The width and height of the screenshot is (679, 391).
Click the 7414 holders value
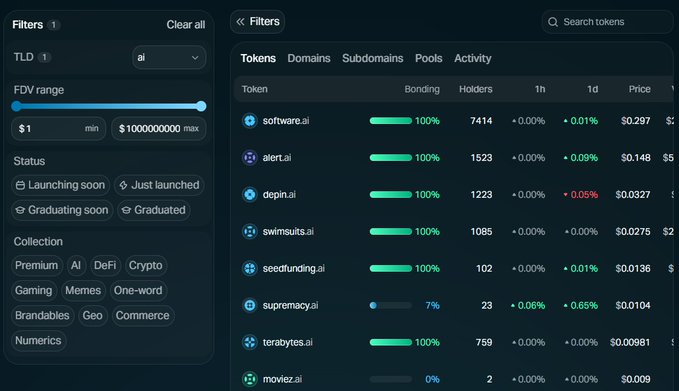(x=481, y=121)
